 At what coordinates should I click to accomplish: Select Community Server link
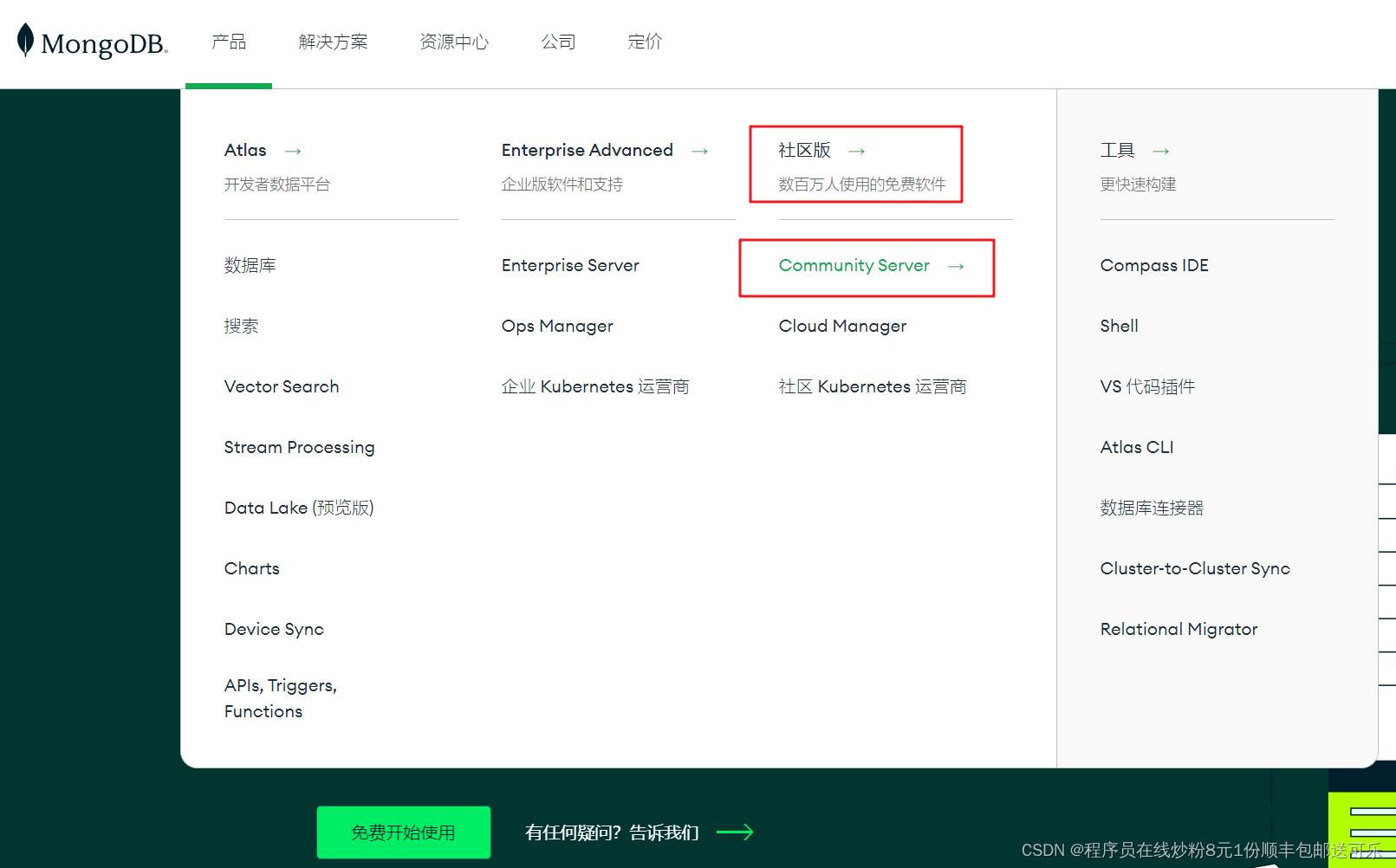[x=854, y=265]
